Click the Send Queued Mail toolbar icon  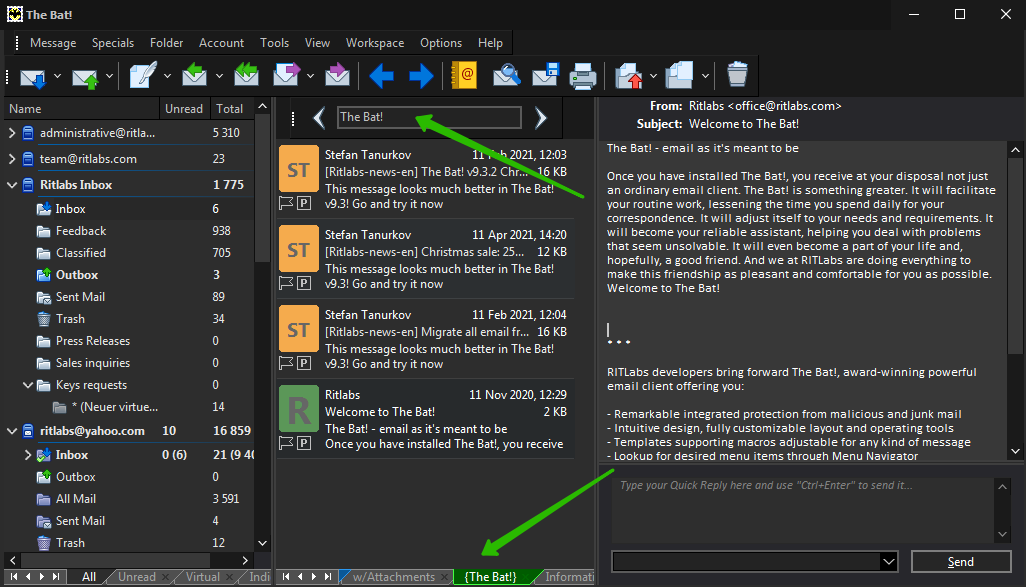[x=84, y=77]
